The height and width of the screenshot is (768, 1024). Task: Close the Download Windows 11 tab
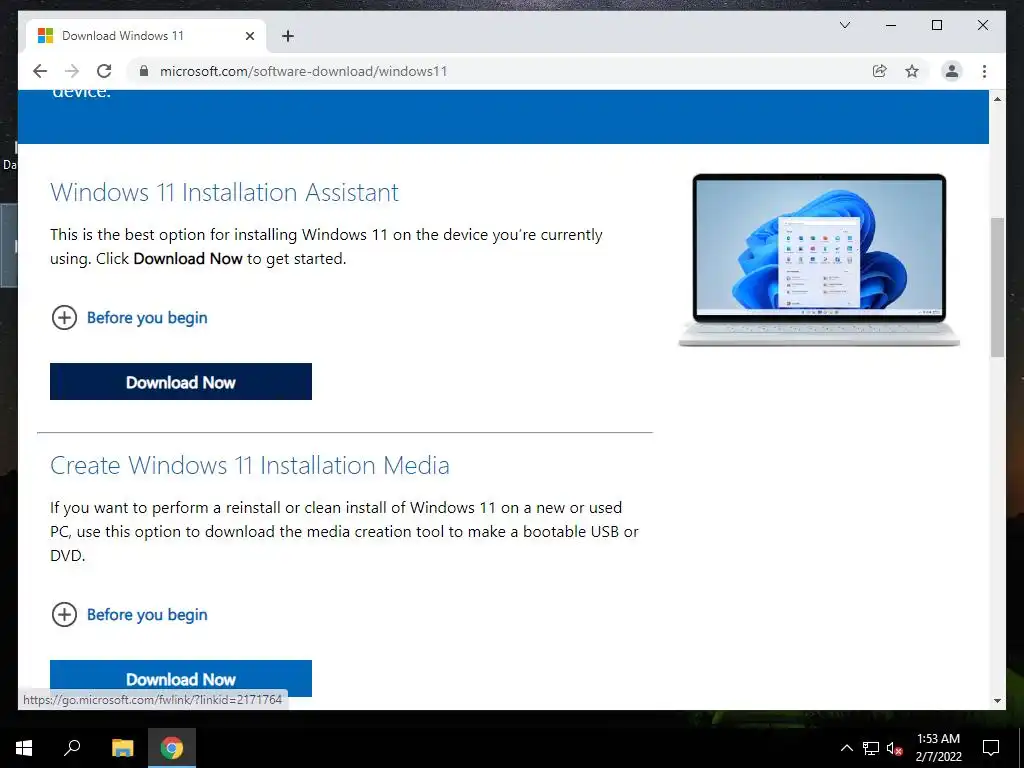click(x=249, y=36)
